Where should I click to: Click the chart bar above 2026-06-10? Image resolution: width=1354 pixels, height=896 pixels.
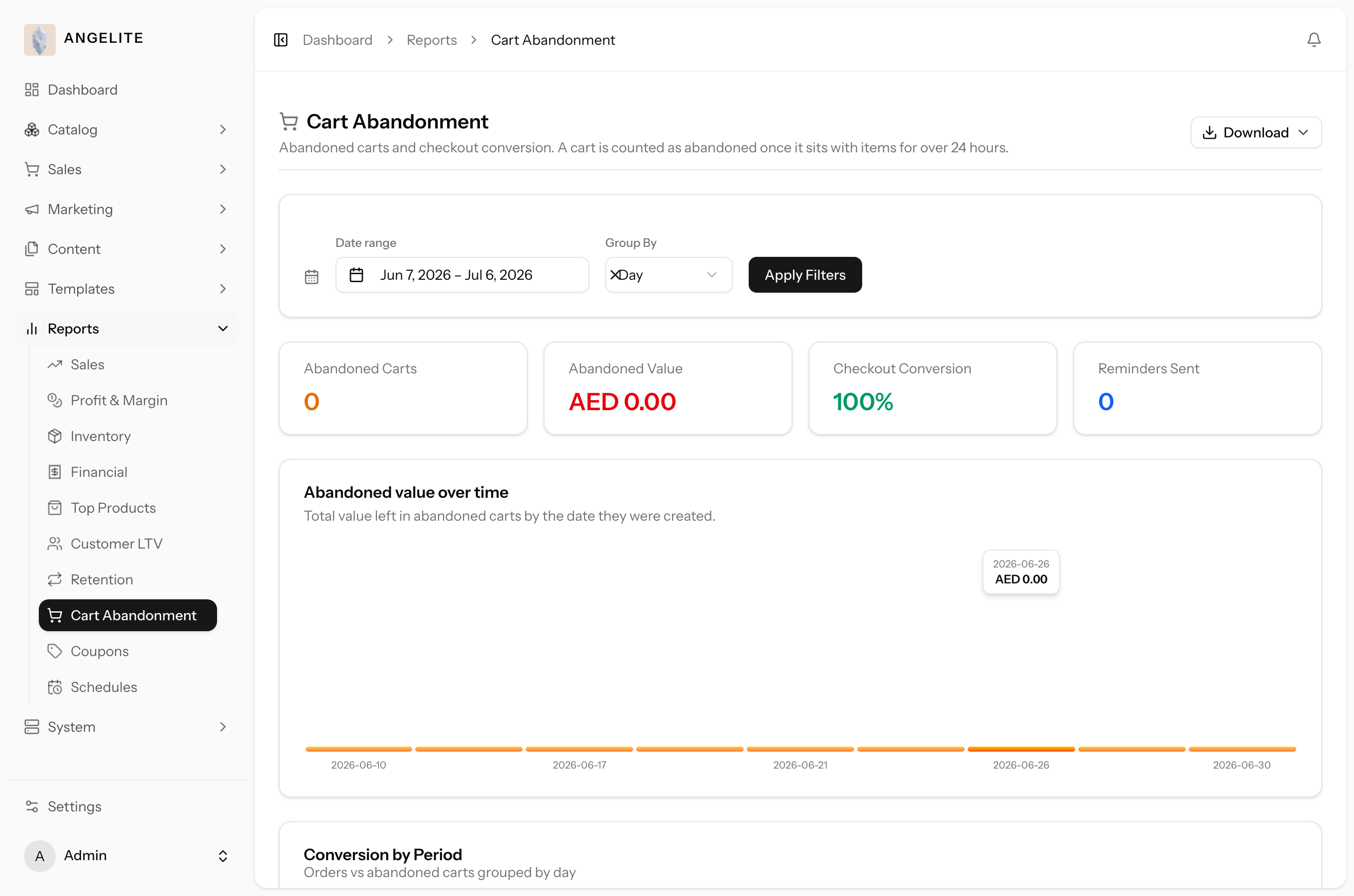359,749
